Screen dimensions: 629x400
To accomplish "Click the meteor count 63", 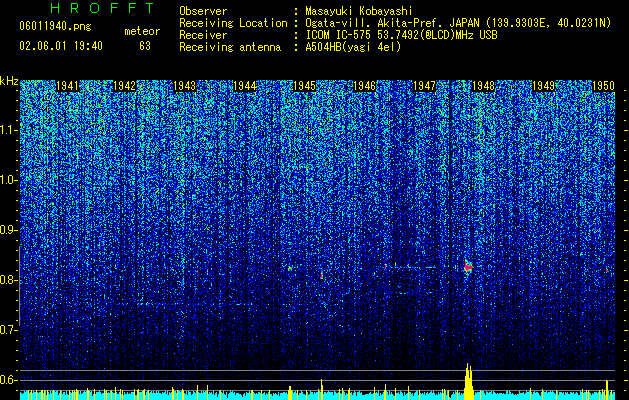I will click(145, 46).
